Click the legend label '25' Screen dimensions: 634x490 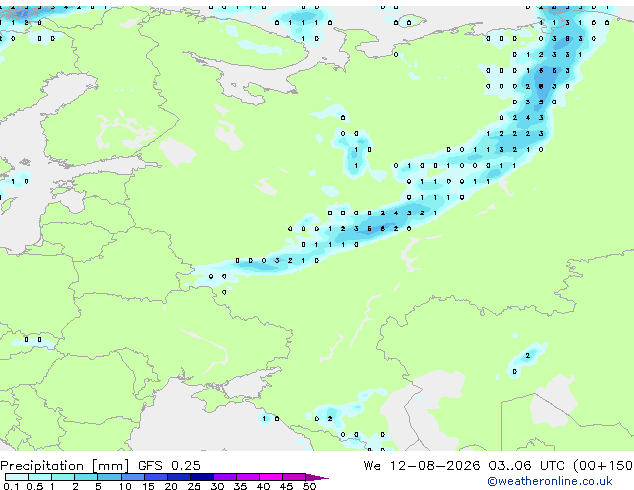(194, 486)
